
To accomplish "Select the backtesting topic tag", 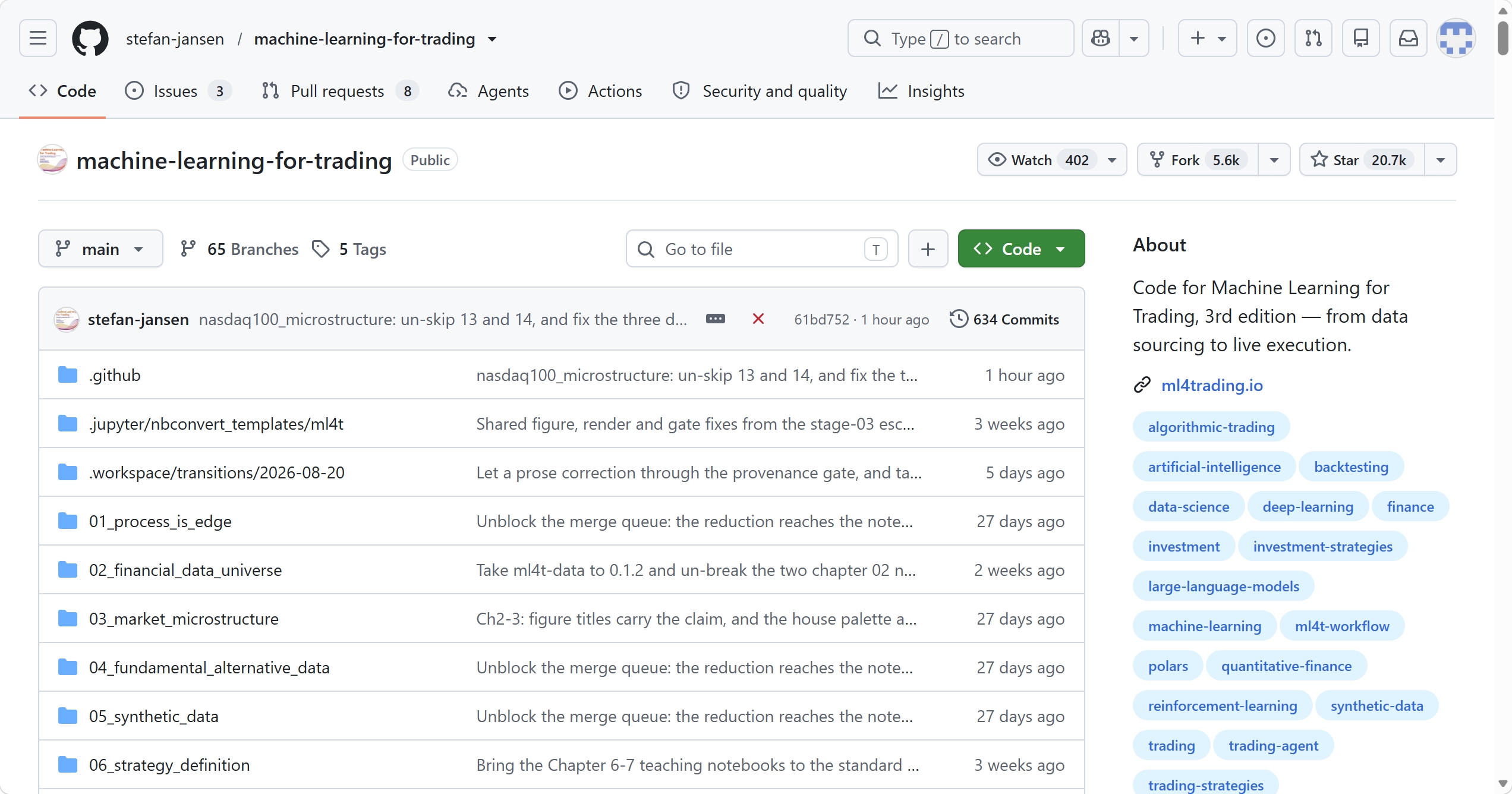I will tap(1351, 467).
